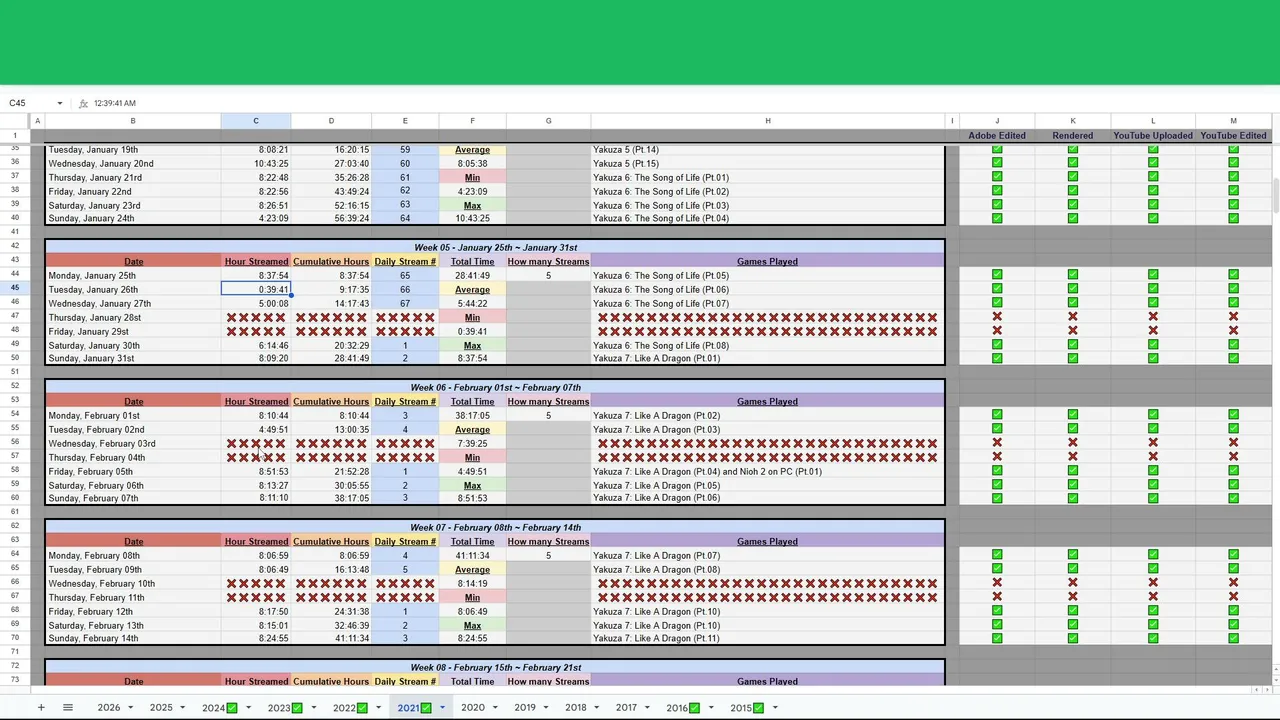The height and width of the screenshot is (720, 1280).
Task: Click the fx function icon
Action: tap(84, 103)
